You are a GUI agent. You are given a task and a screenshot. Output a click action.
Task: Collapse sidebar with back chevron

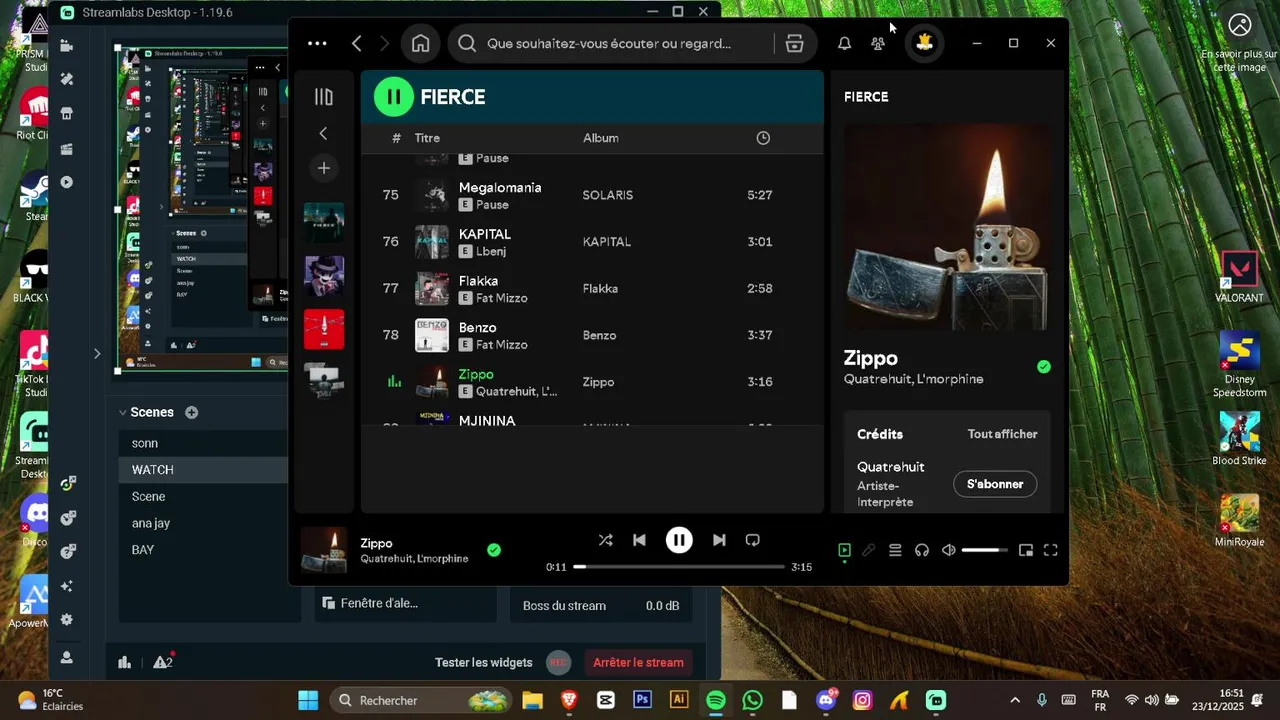tap(323, 133)
